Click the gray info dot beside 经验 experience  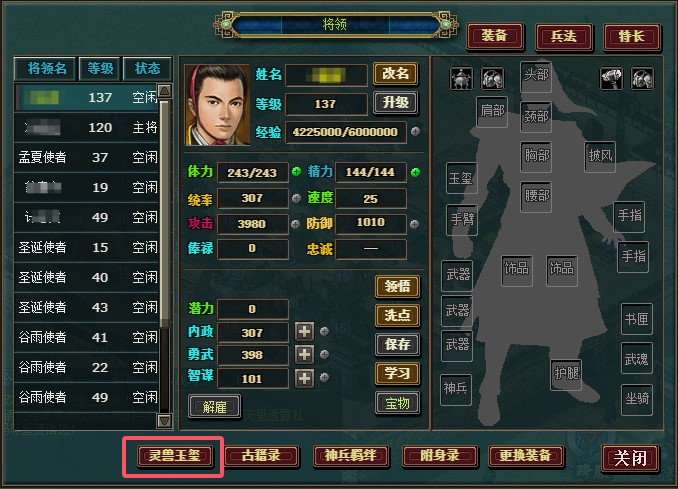(x=415, y=131)
